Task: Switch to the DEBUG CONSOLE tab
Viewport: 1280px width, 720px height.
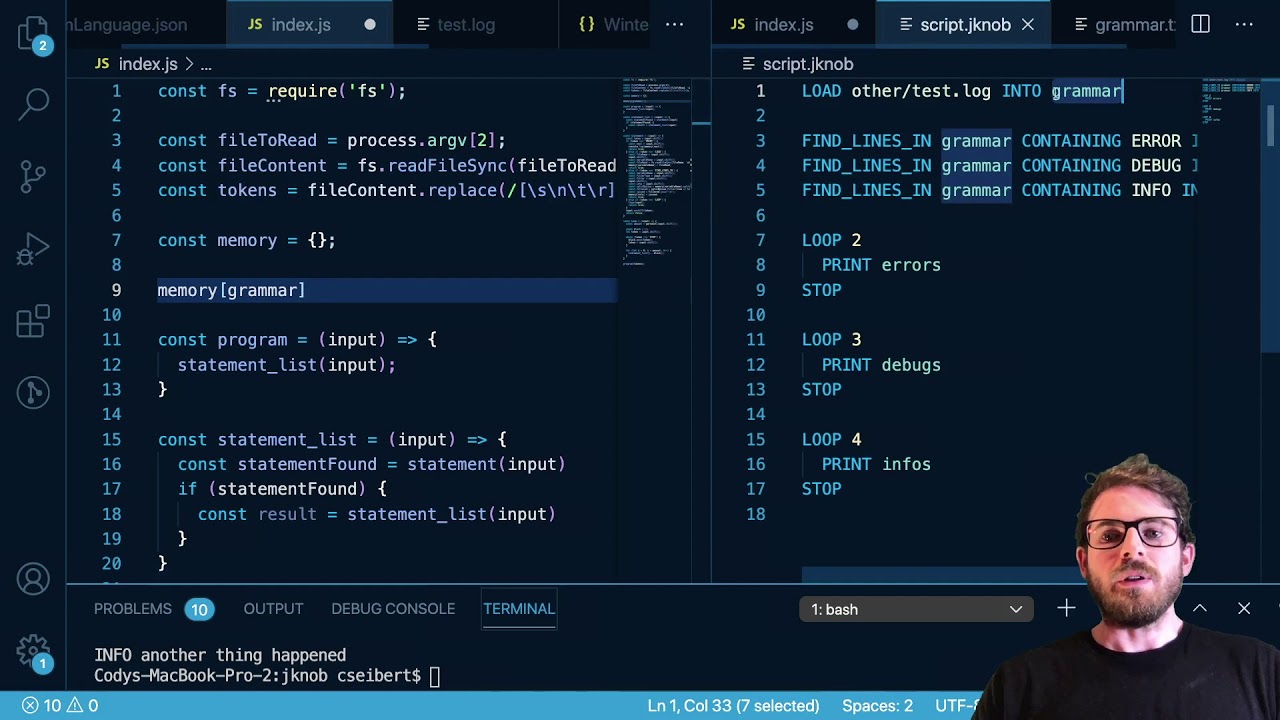Action: 393,608
